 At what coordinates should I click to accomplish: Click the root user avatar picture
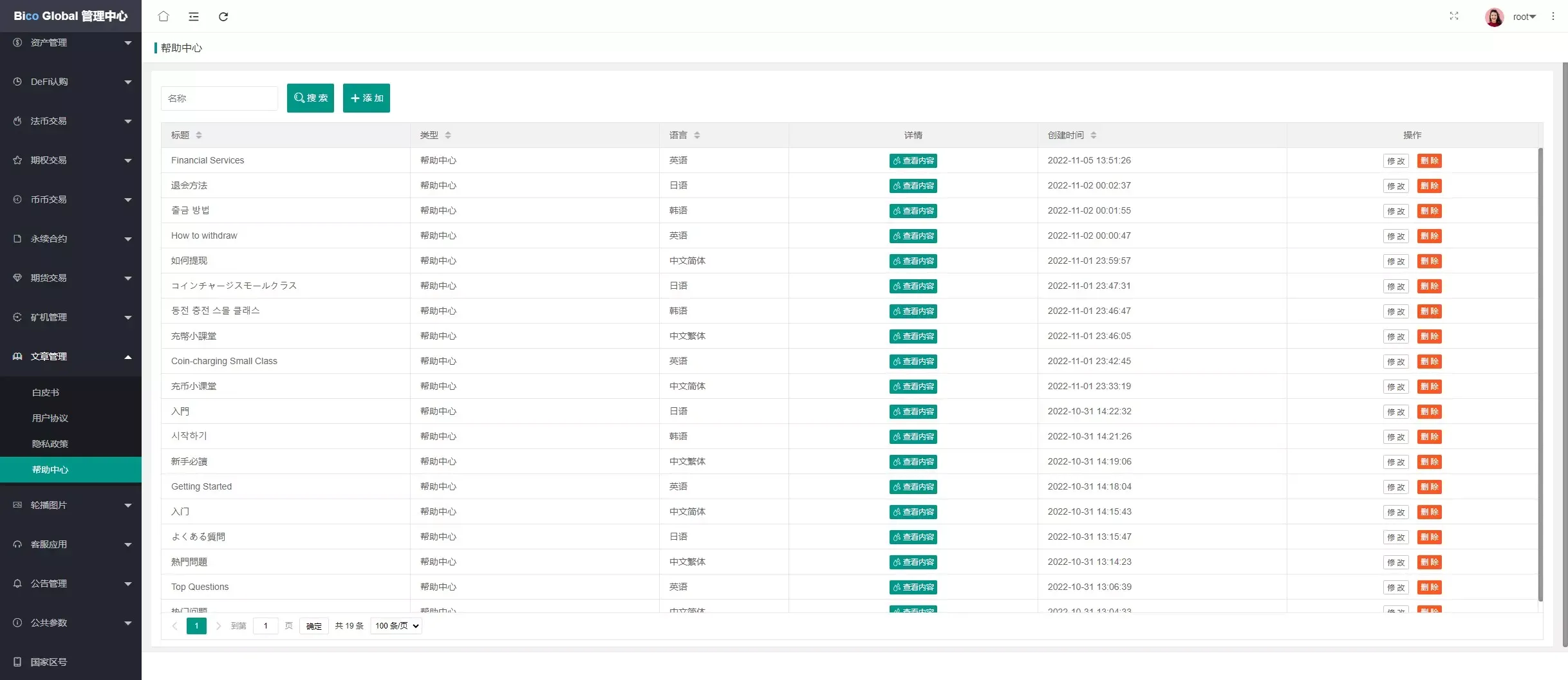[1494, 17]
